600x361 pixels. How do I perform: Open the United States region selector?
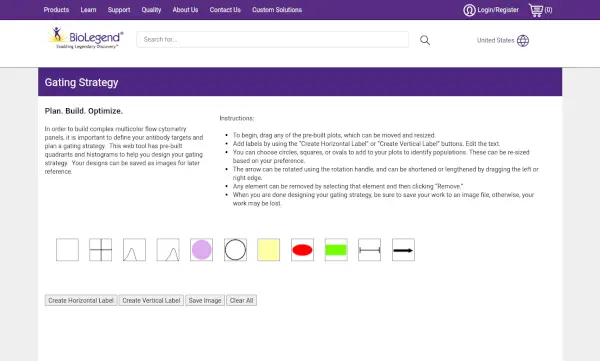[503, 41]
